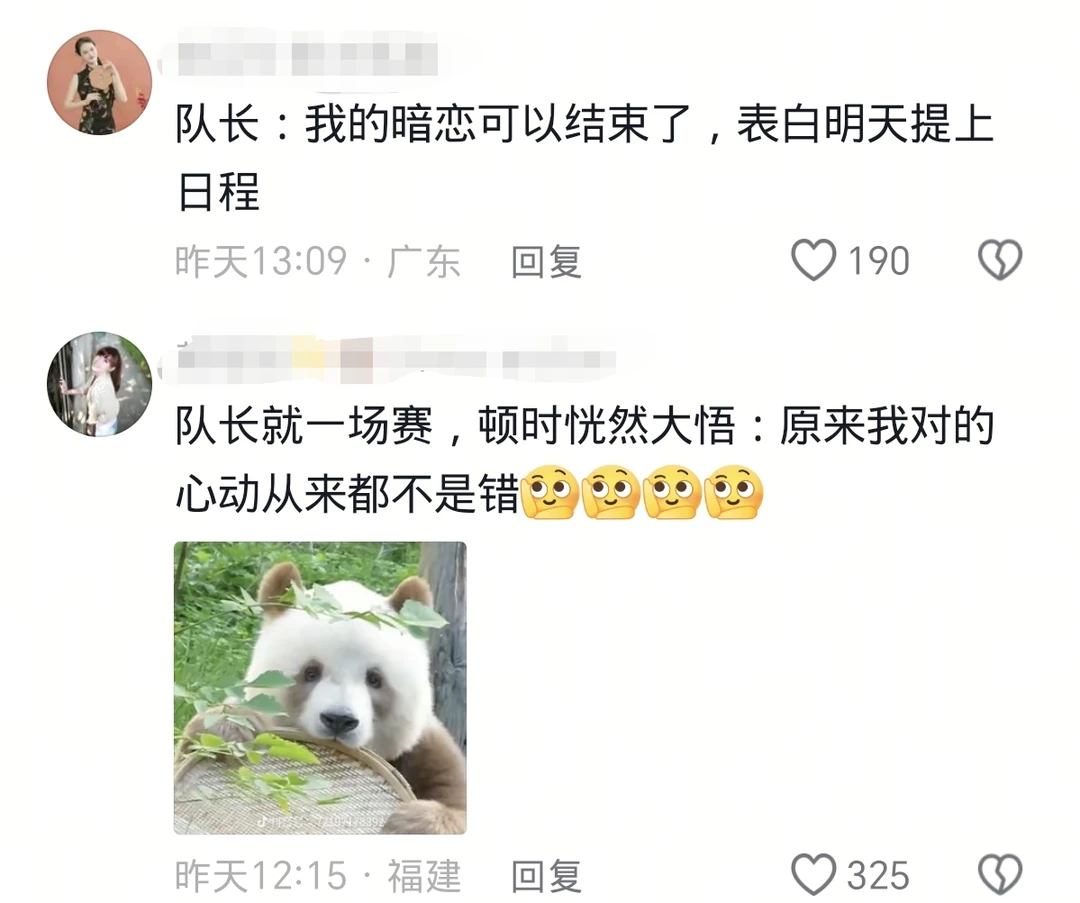Viewport: 1080px width, 903px height.
Task: Tap the 190 like count
Action: pos(878,261)
